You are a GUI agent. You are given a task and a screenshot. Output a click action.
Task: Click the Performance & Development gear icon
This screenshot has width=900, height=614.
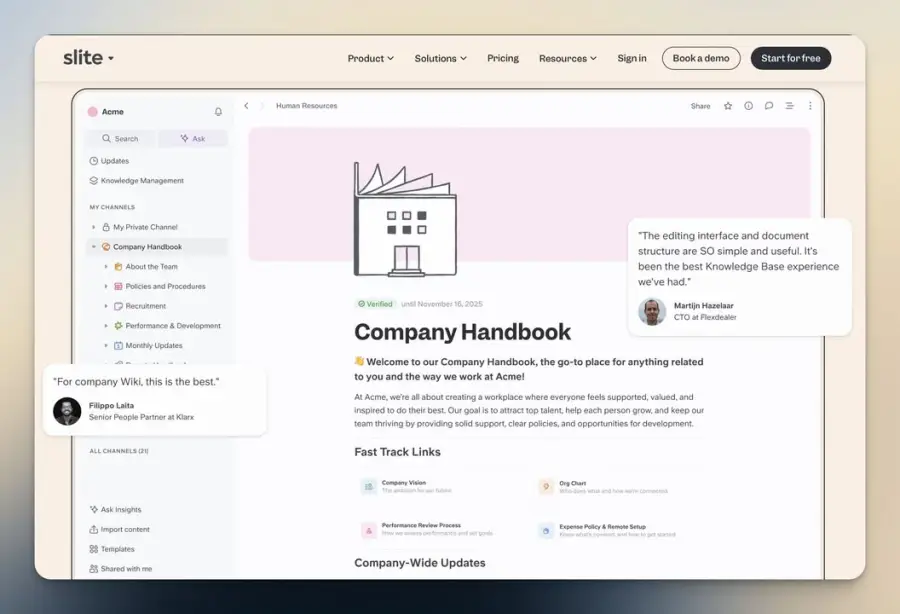tap(118, 325)
